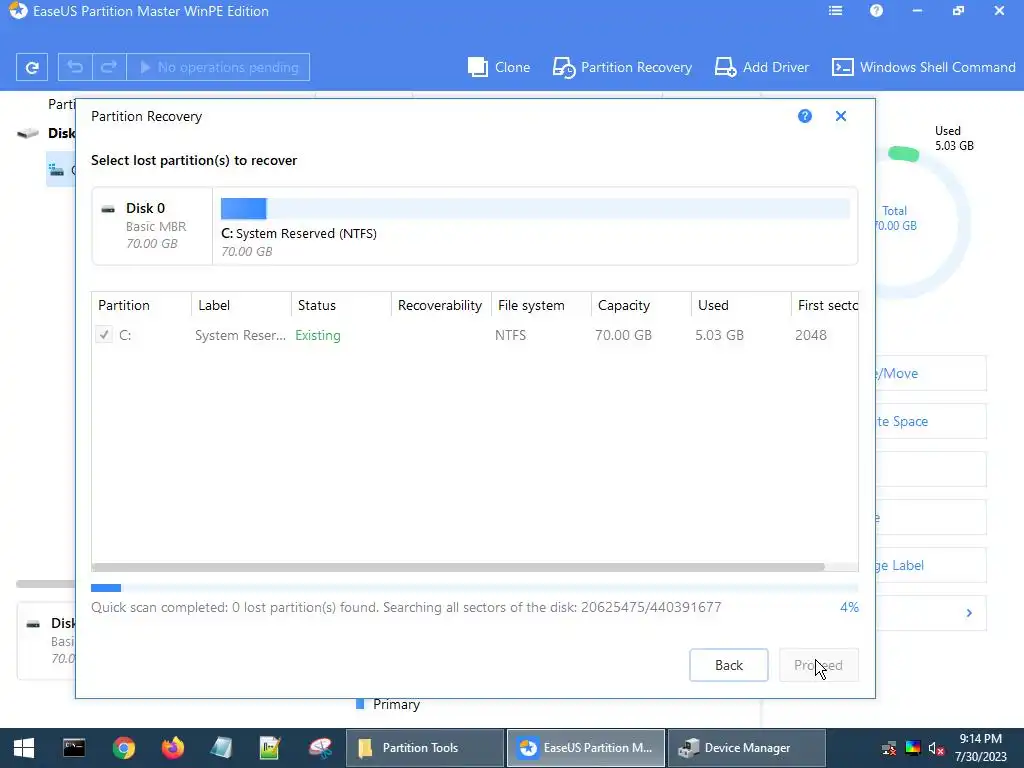The width and height of the screenshot is (1024, 768).
Task: Click the Disk 0 drive icon in dialog
Action: 108,209
